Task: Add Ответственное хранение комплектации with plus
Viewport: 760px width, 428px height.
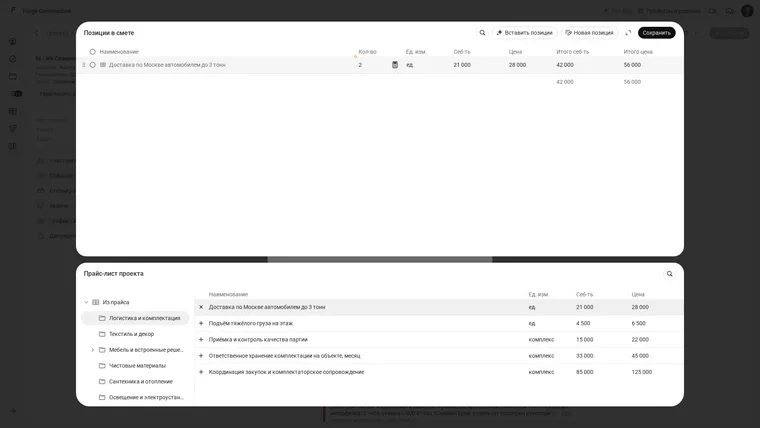Action: point(201,356)
